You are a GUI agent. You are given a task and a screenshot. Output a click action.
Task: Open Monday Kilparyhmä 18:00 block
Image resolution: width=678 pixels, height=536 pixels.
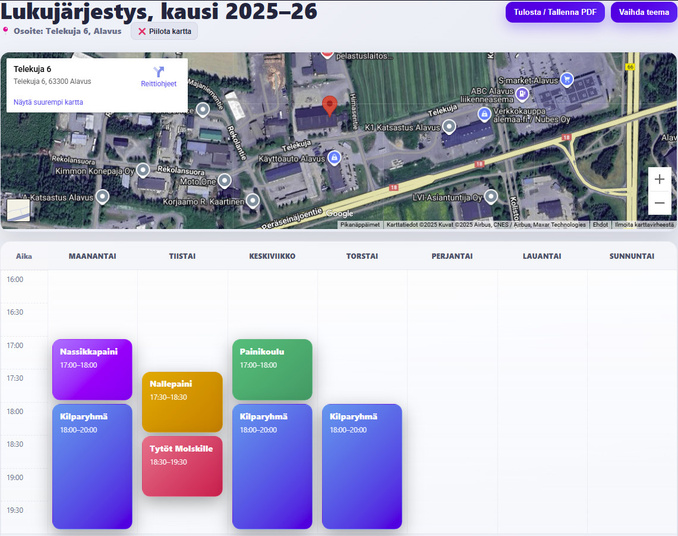point(92,466)
